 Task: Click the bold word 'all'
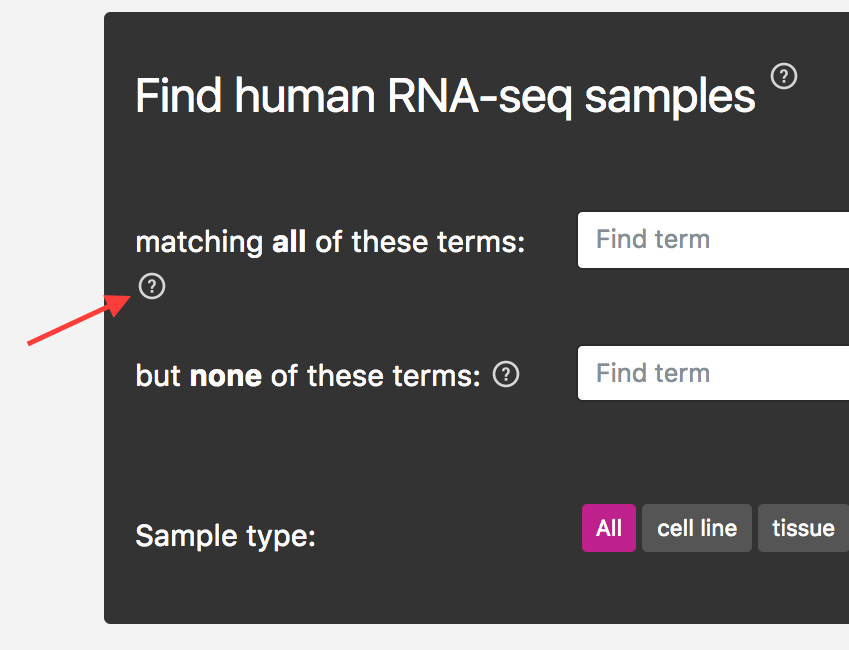pyautogui.click(x=289, y=242)
